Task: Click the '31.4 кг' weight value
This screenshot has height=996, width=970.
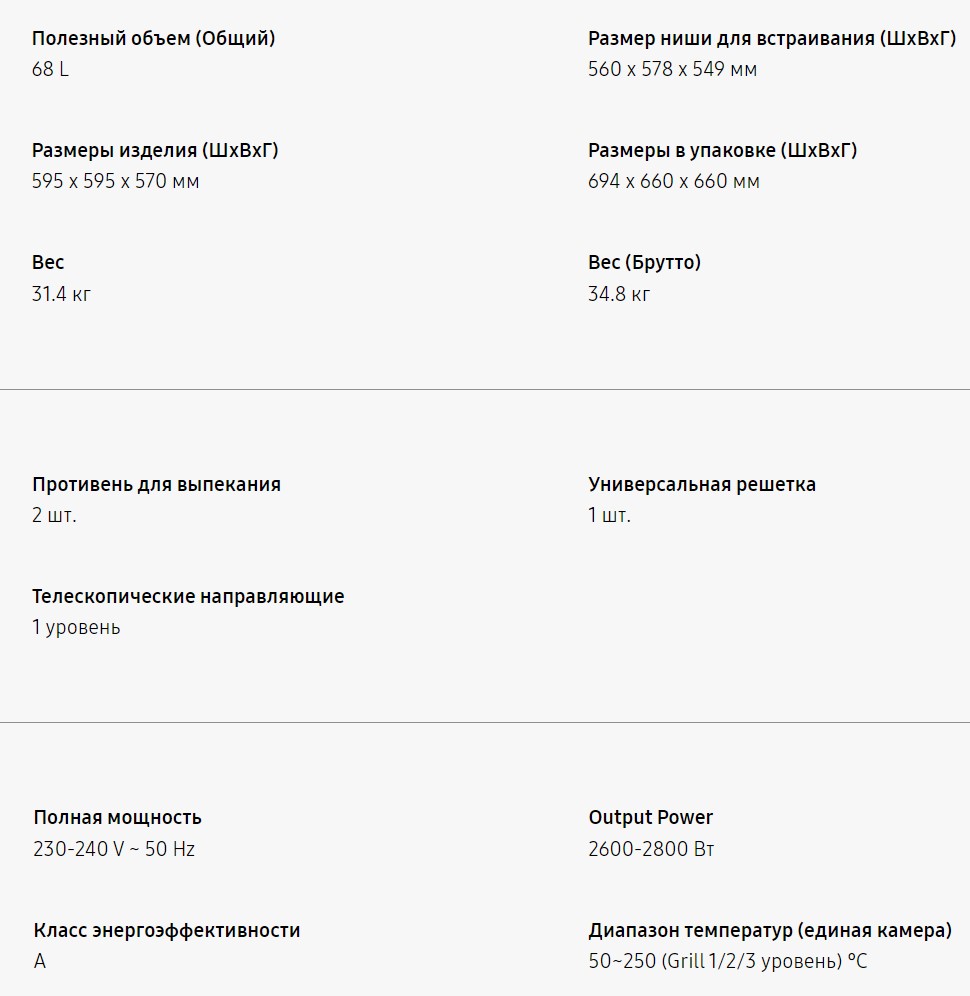Action: click(x=61, y=294)
